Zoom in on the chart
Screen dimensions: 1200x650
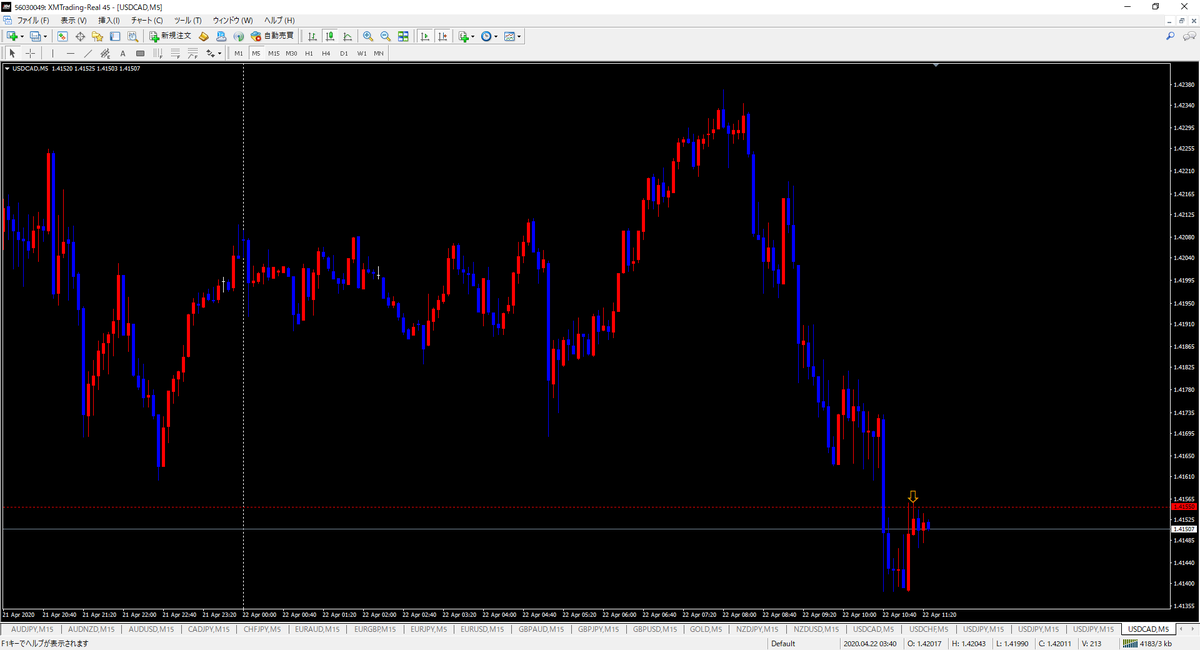tap(368, 36)
